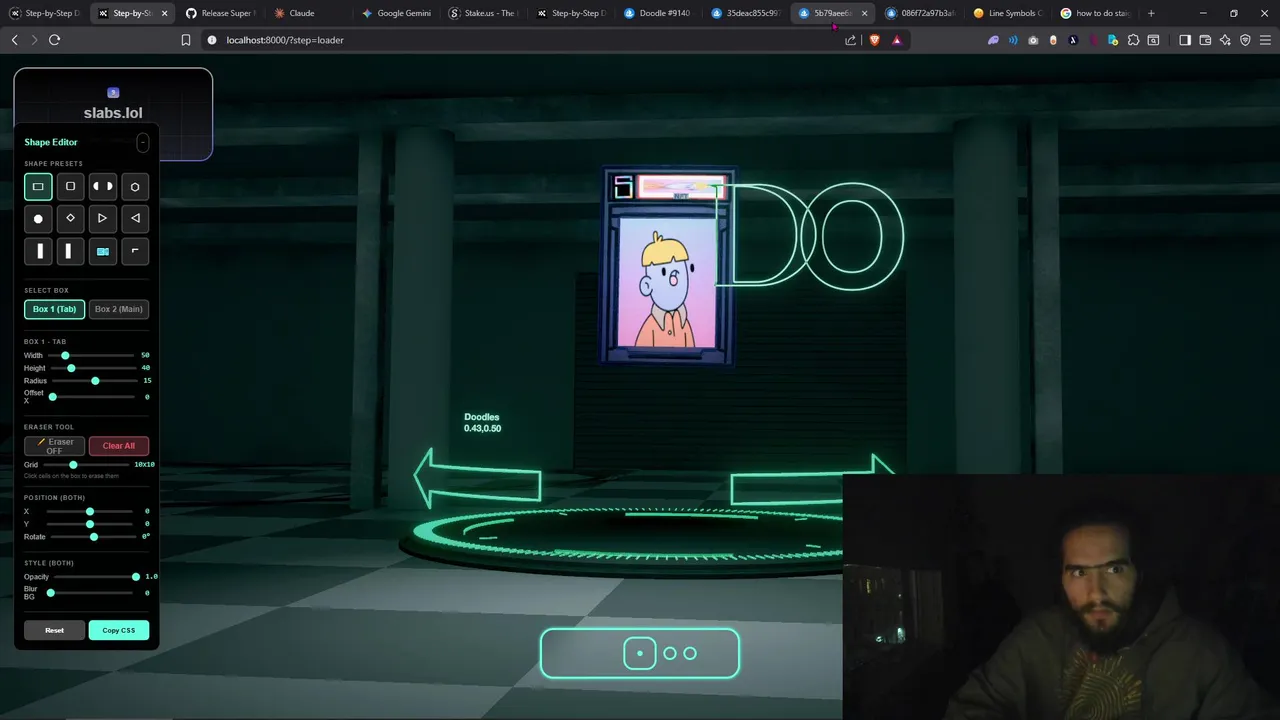The width and height of the screenshot is (1280, 720).
Task: Open the browser hamburger menu
Action: pos(1265,40)
